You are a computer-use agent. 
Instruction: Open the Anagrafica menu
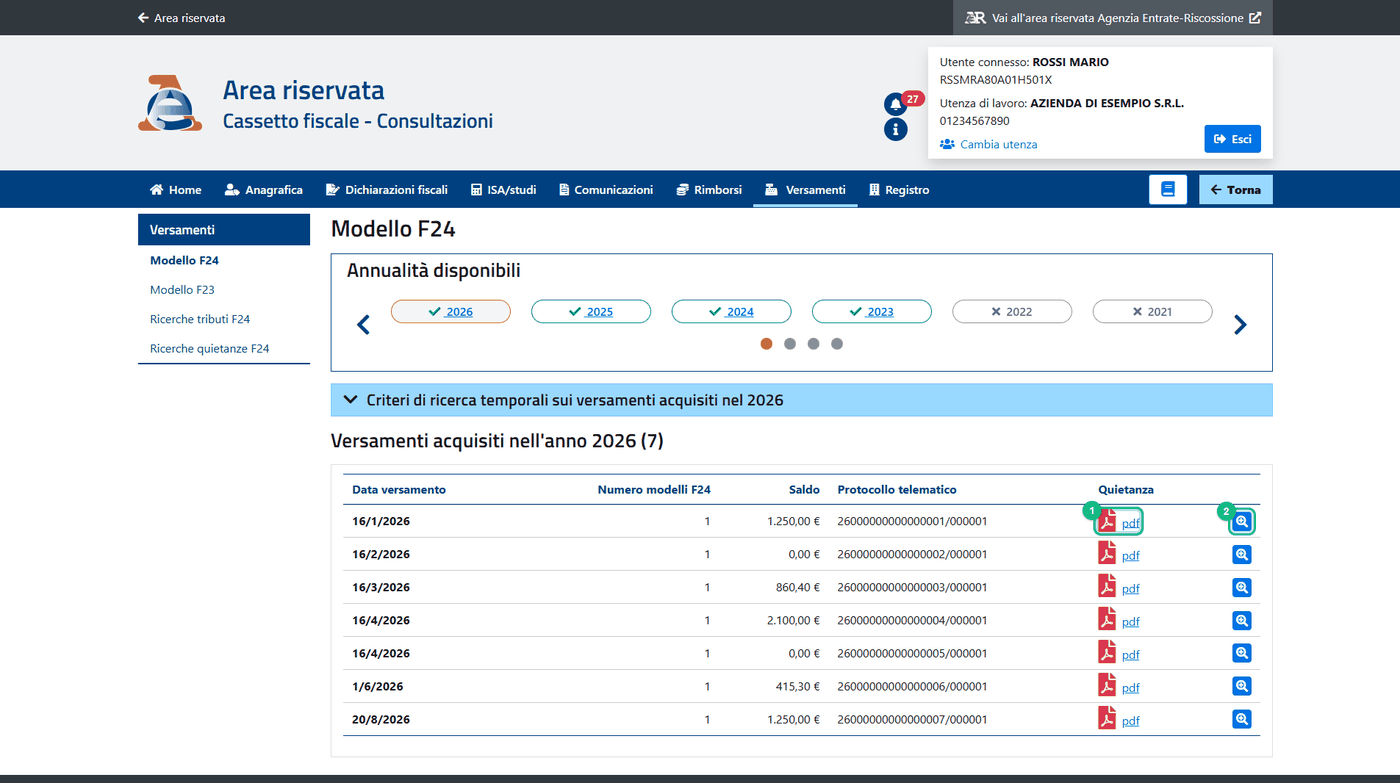(x=264, y=190)
